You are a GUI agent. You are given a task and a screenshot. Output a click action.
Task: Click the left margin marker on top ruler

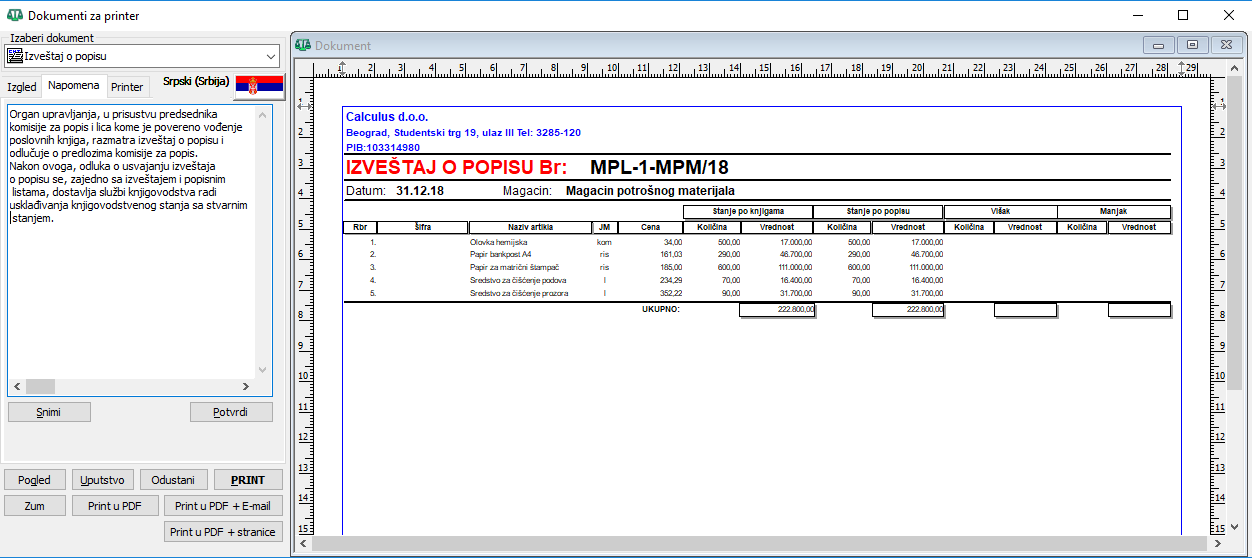[342, 68]
